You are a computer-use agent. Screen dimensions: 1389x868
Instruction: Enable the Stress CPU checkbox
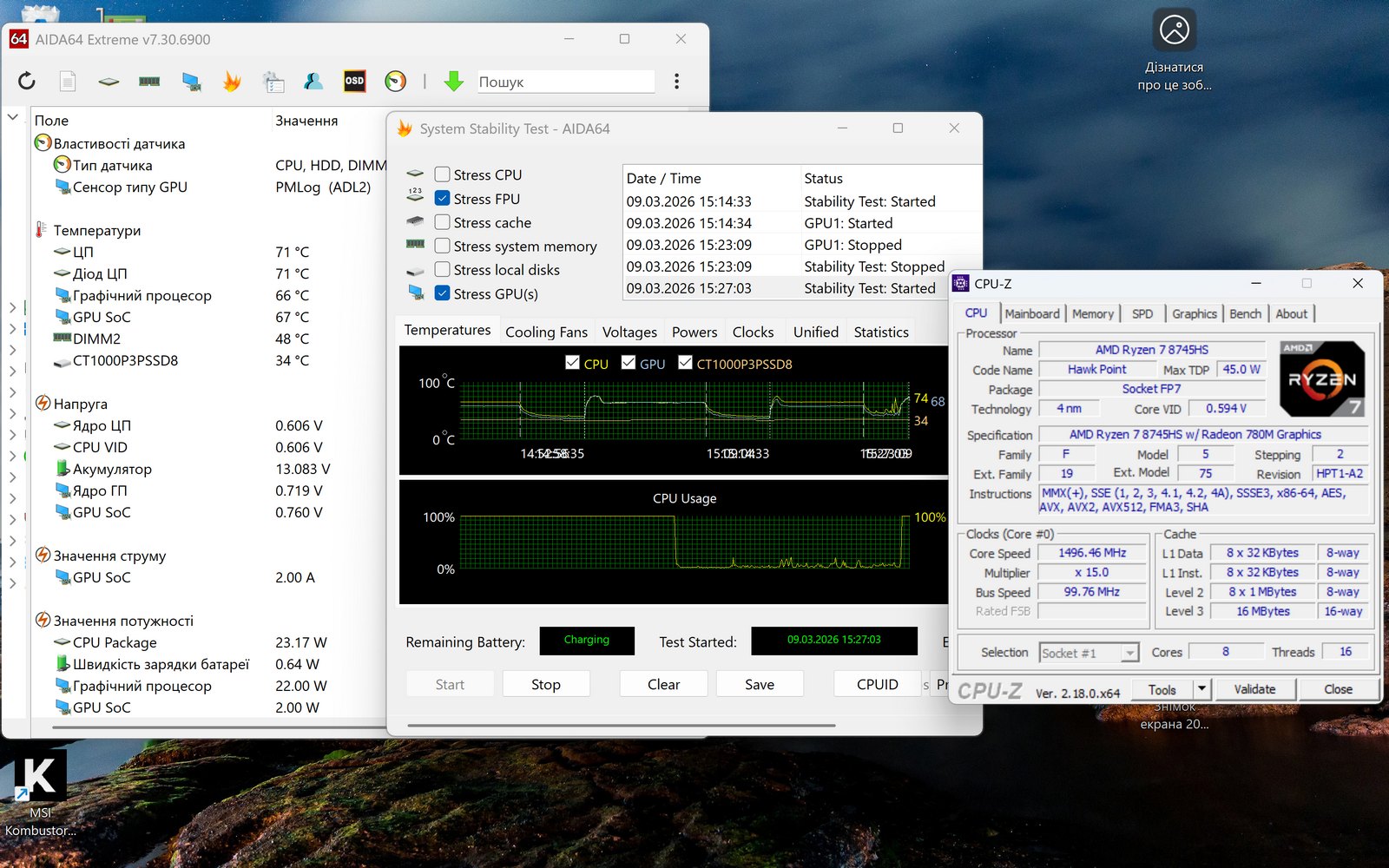point(443,174)
